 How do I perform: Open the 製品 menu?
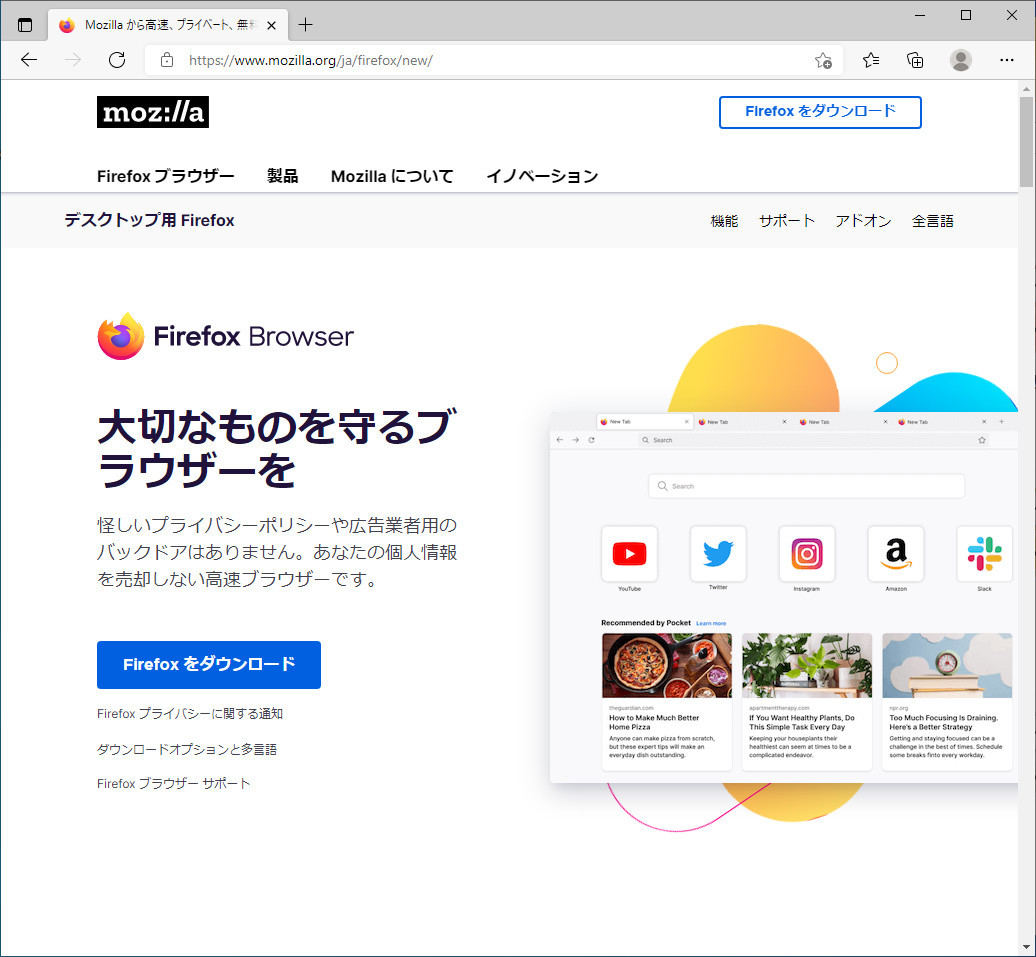tap(283, 176)
